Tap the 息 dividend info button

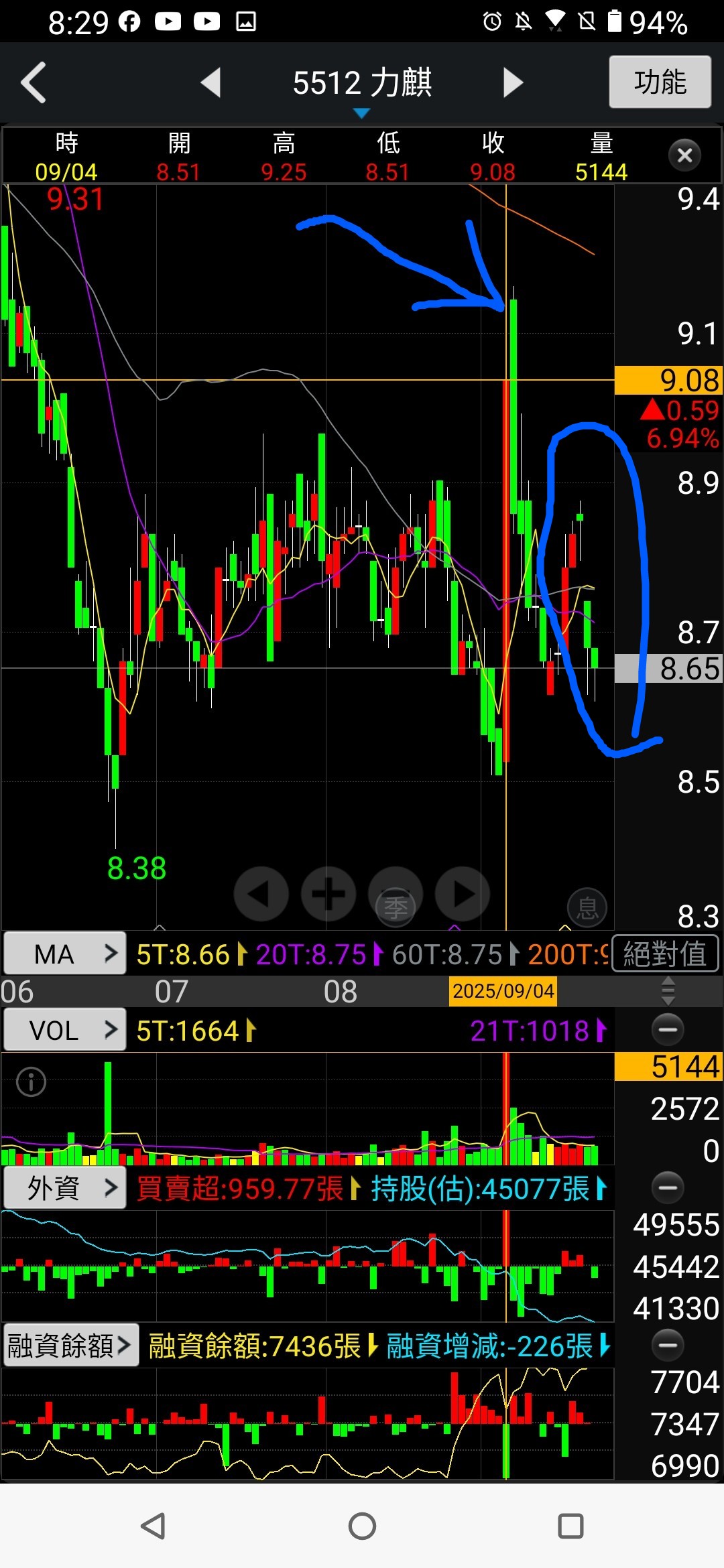click(x=587, y=909)
